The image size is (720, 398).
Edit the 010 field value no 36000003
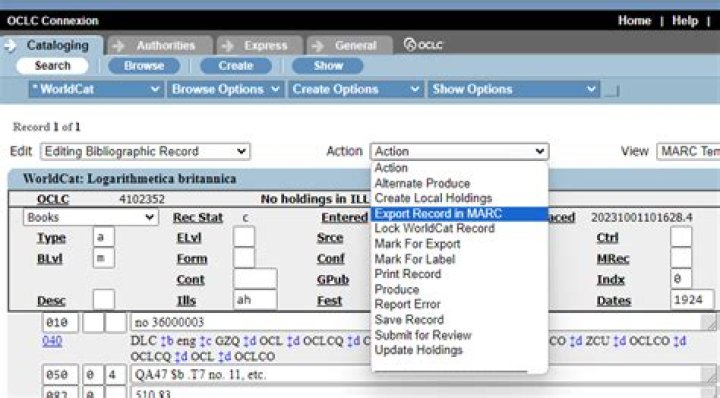[422, 323]
